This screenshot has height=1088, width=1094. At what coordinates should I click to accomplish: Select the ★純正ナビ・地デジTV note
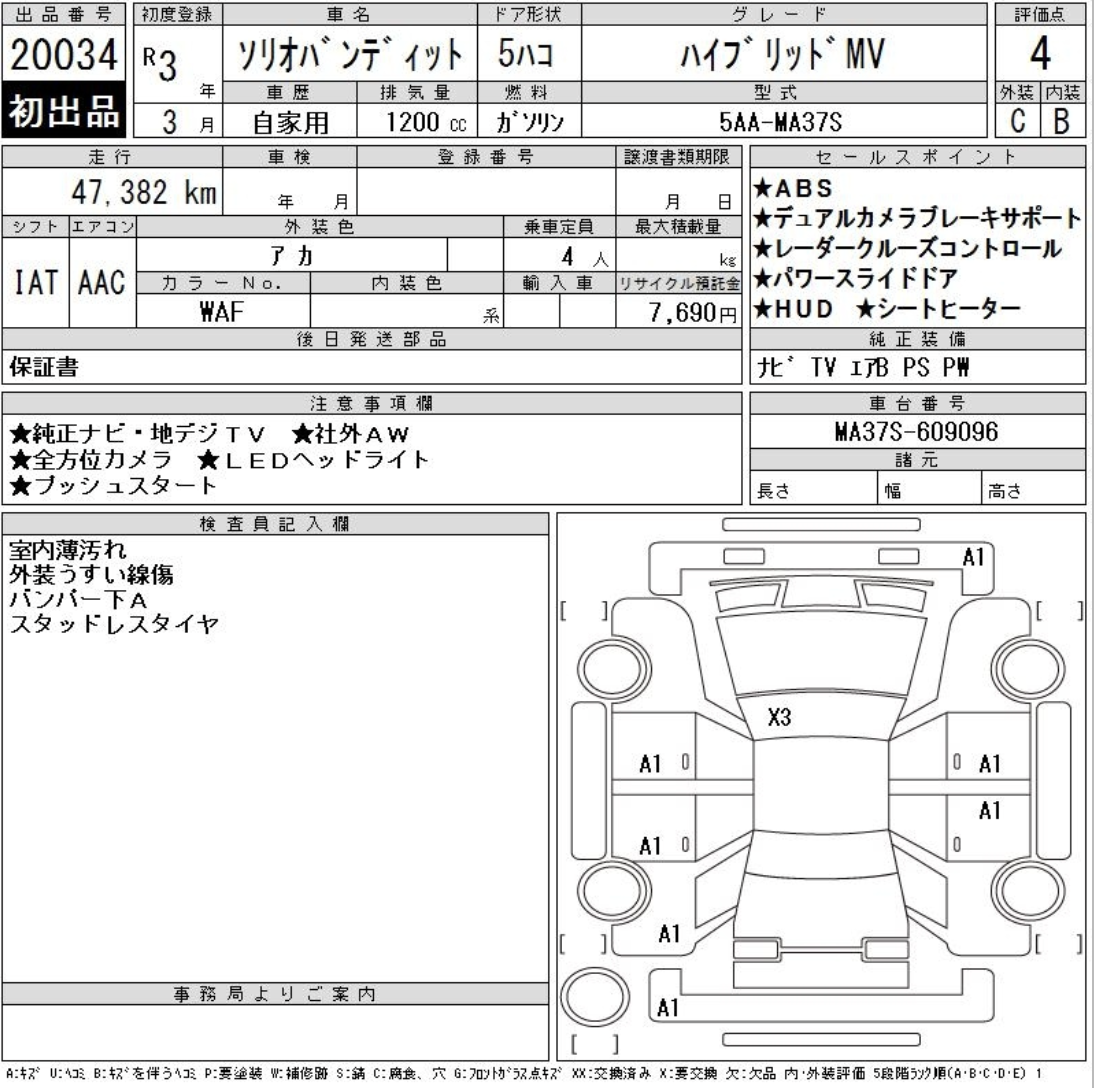[x=137, y=434]
